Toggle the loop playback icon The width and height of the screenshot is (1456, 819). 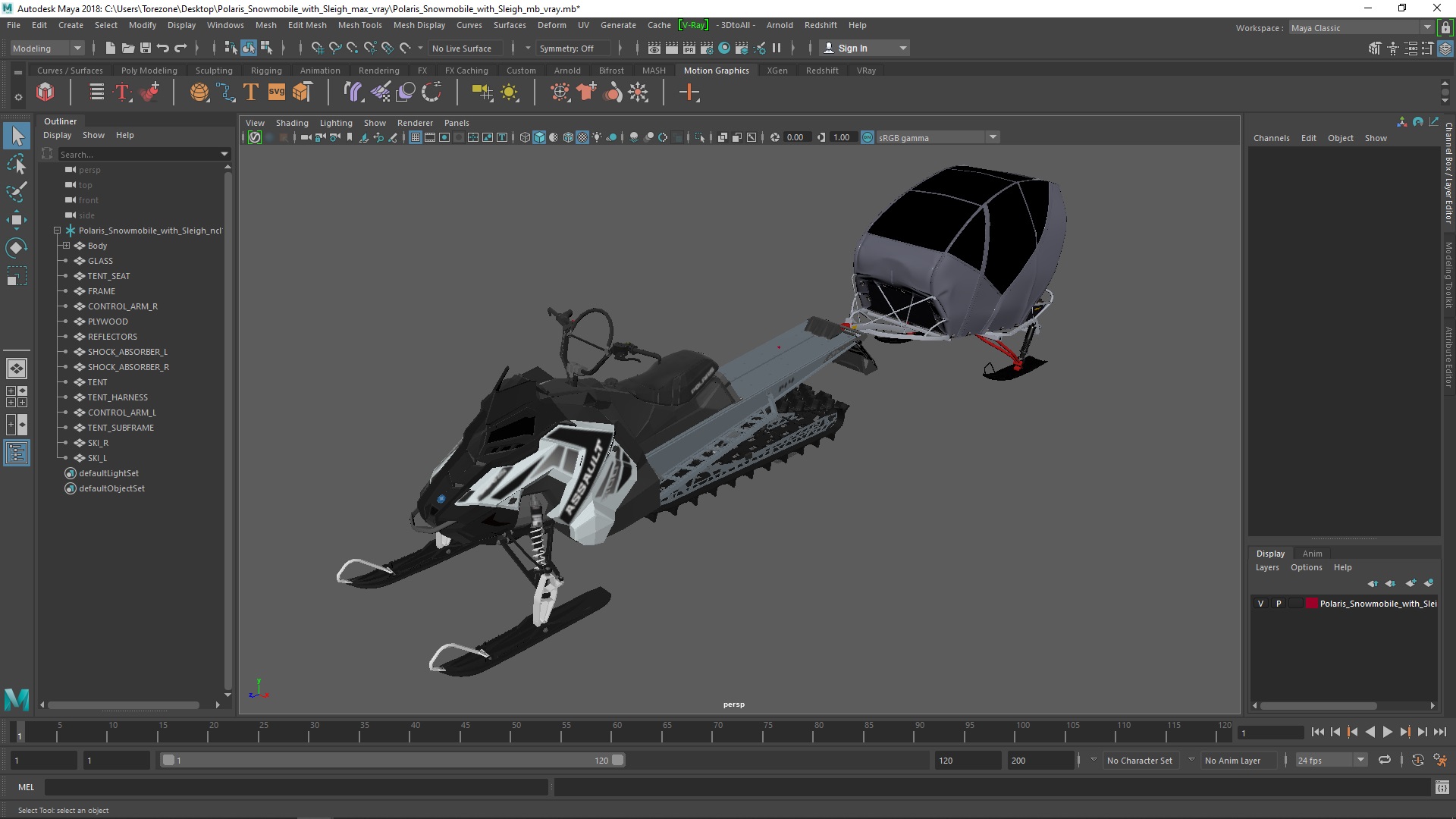pyautogui.click(x=1385, y=760)
